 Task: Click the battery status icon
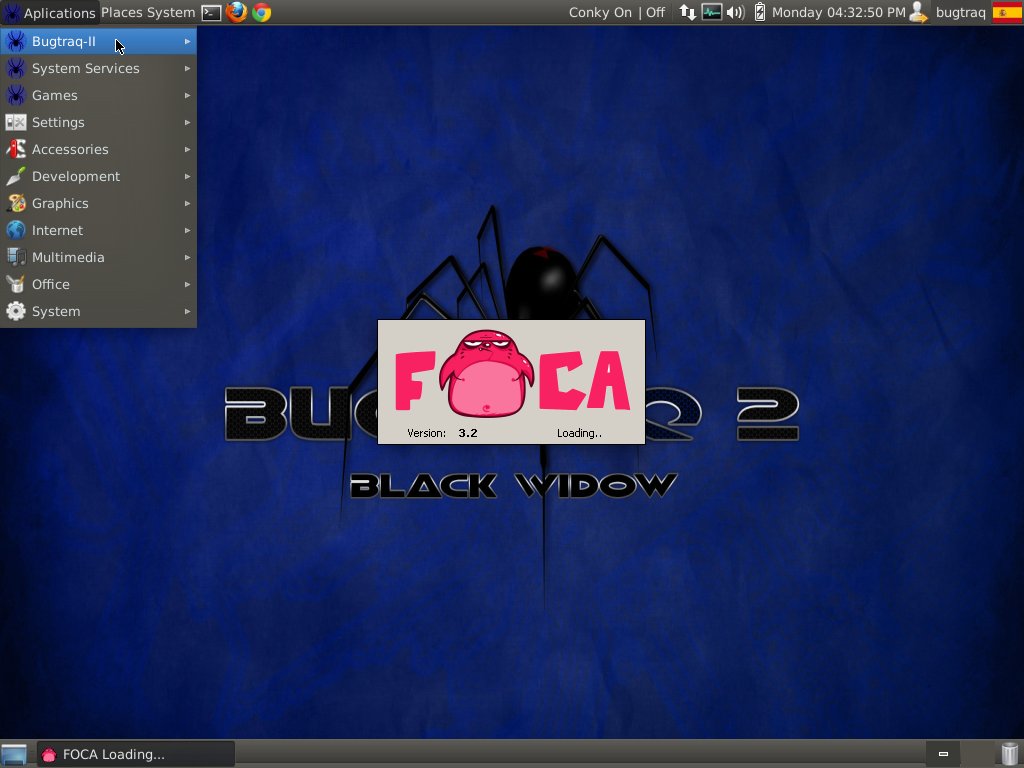[760, 12]
